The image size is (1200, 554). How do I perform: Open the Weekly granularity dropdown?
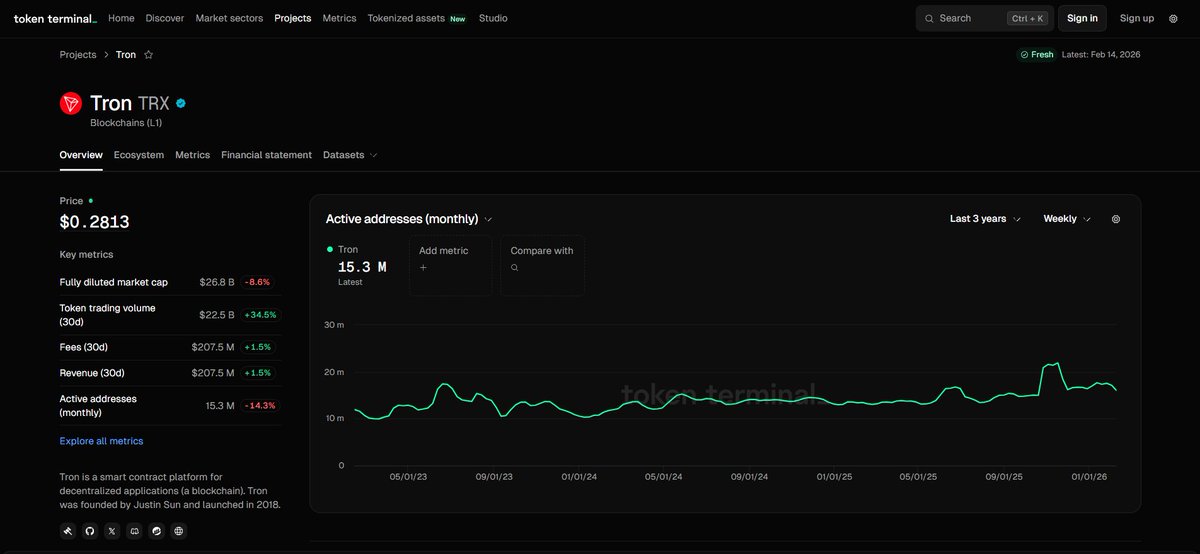pyautogui.click(x=1067, y=219)
